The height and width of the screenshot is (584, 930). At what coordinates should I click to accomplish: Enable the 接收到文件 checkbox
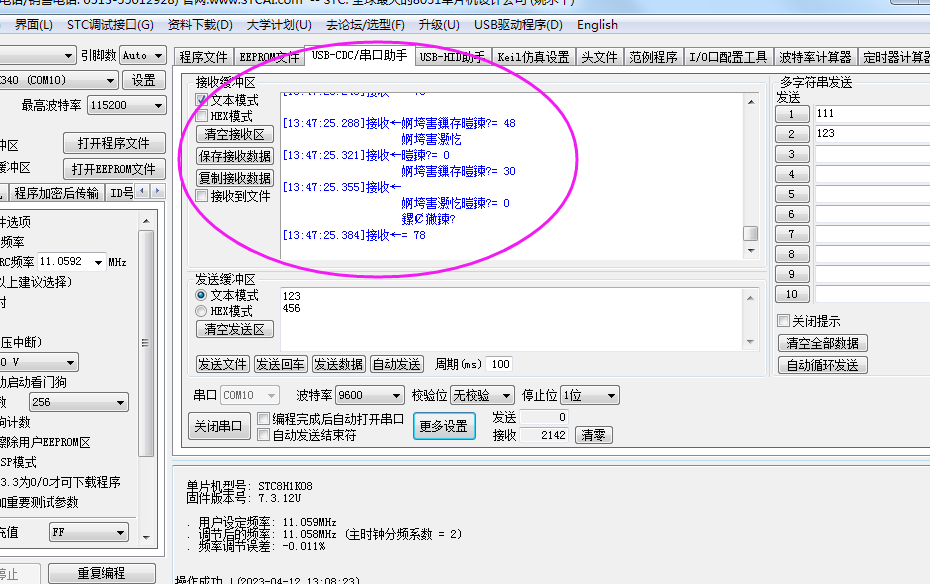202,196
